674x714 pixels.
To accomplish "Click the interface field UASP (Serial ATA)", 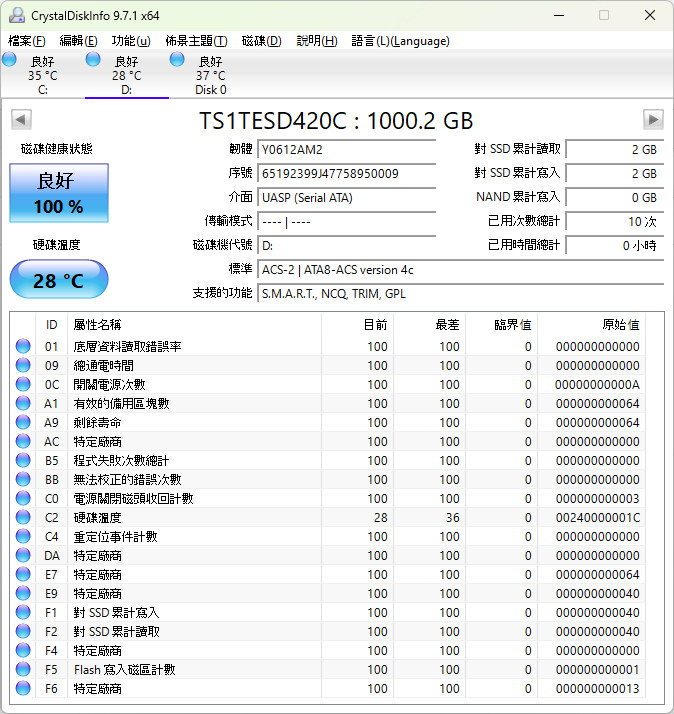I will (347, 198).
